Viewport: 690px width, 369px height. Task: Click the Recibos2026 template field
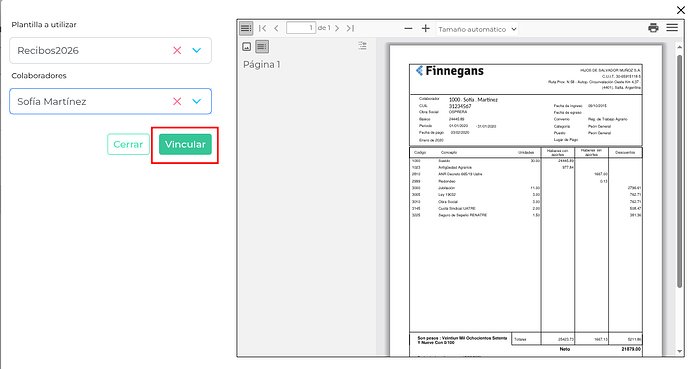tap(110, 51)
